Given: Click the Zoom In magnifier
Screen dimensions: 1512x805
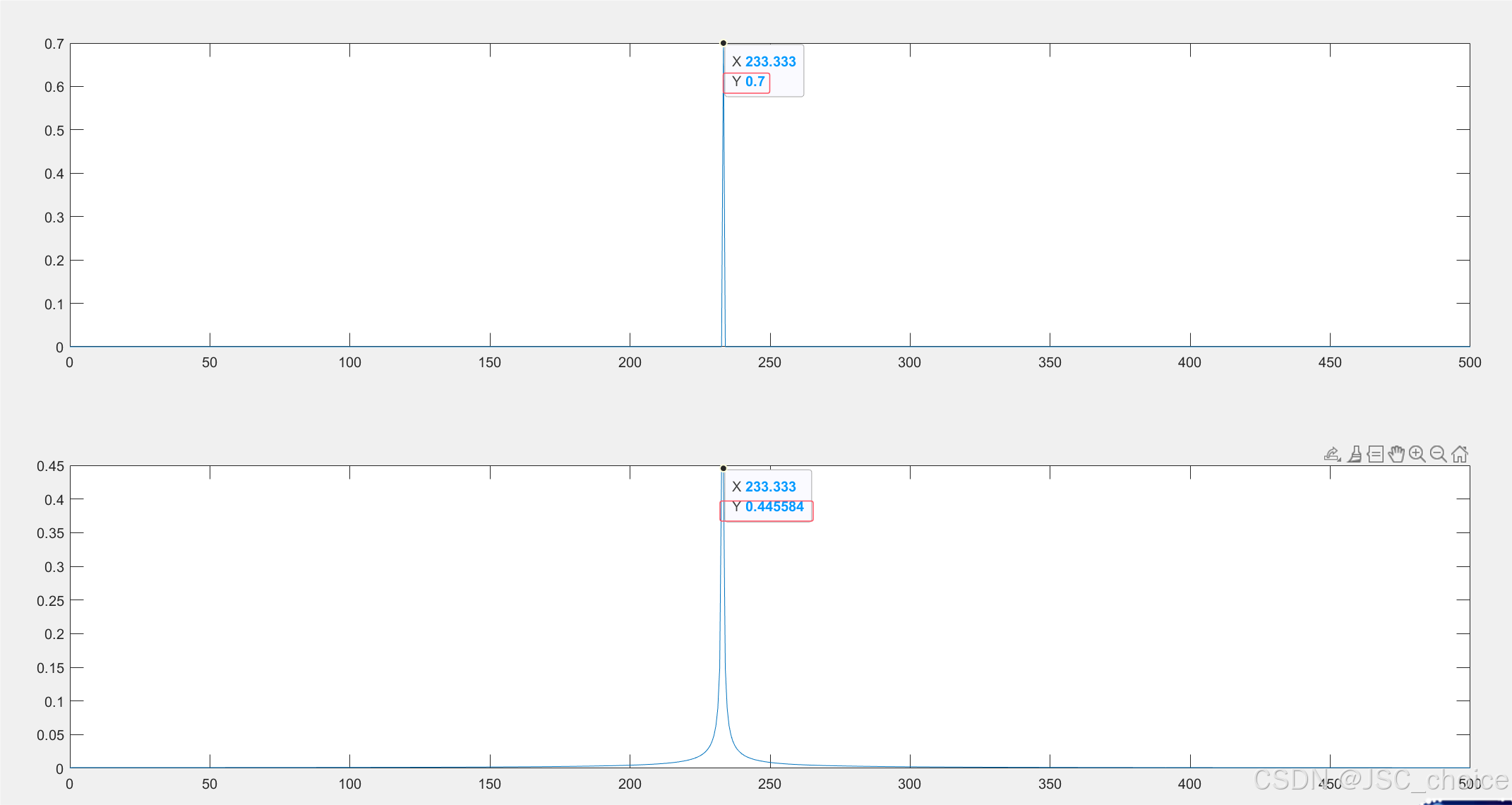Looking at the screenshot, I should (1417, 454).
